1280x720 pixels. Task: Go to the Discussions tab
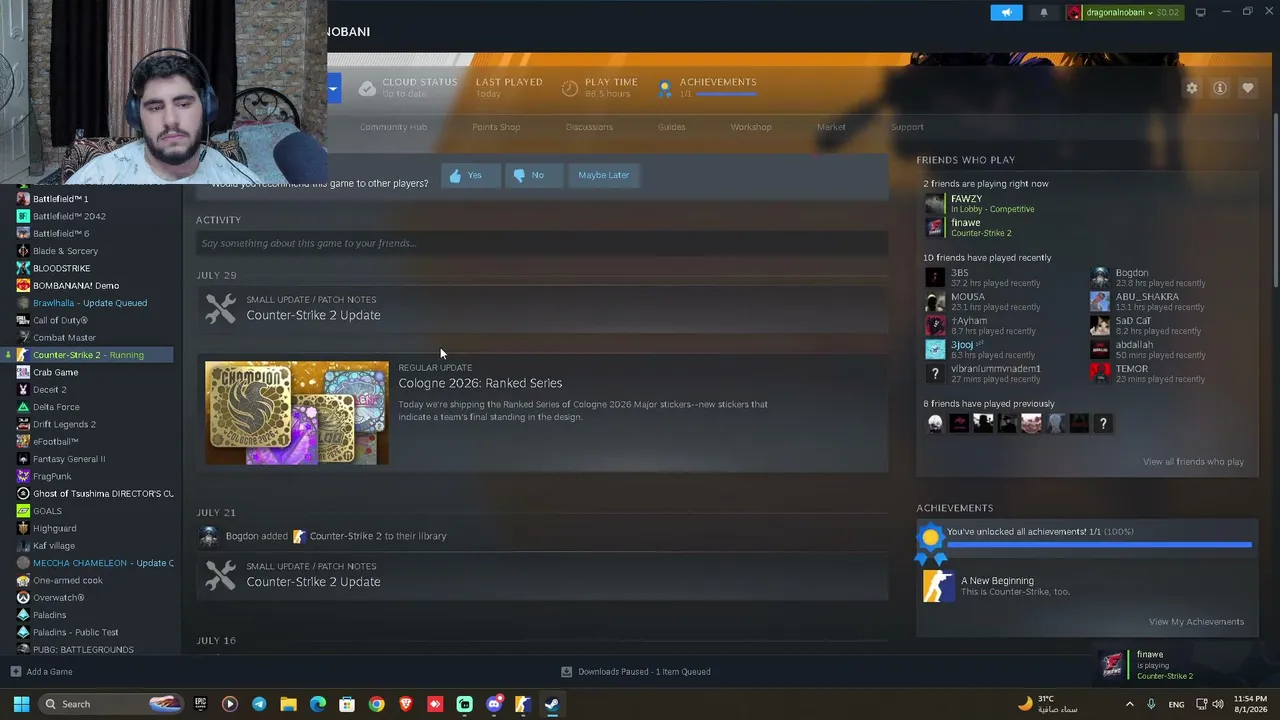(x=589, y=127)
